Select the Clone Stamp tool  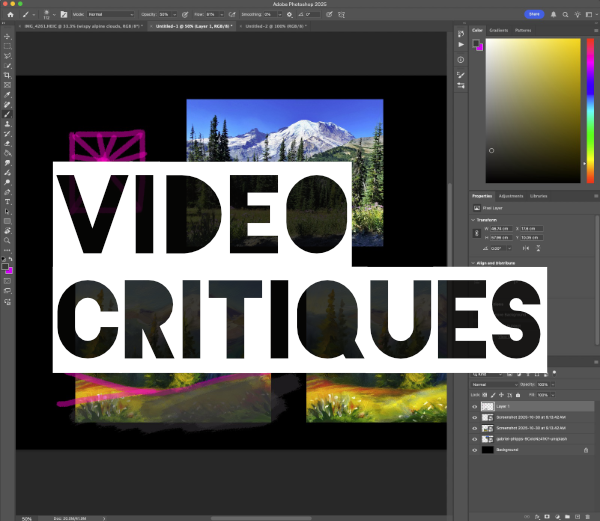(7, 124)
